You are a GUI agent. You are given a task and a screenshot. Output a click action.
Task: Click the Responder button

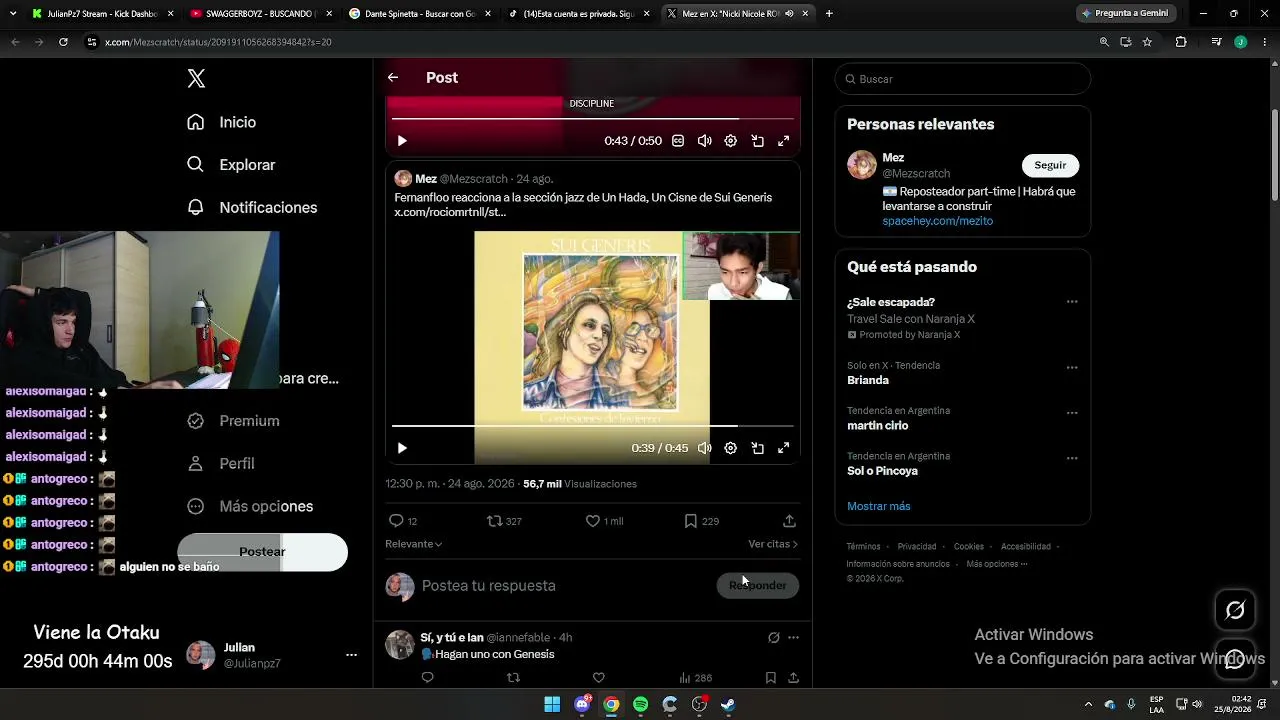coord(757,586)
